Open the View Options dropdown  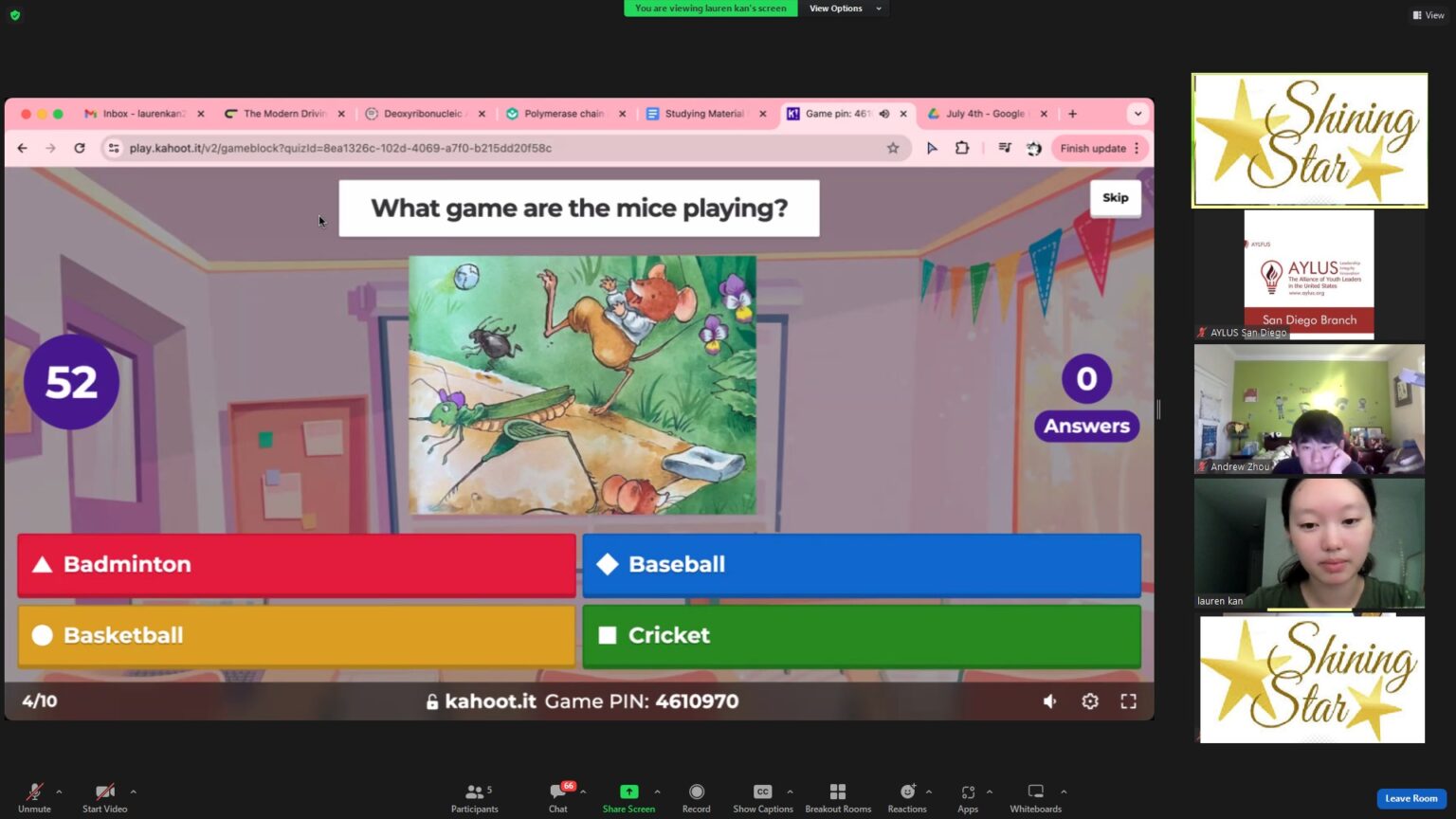(x=845, y=9)
